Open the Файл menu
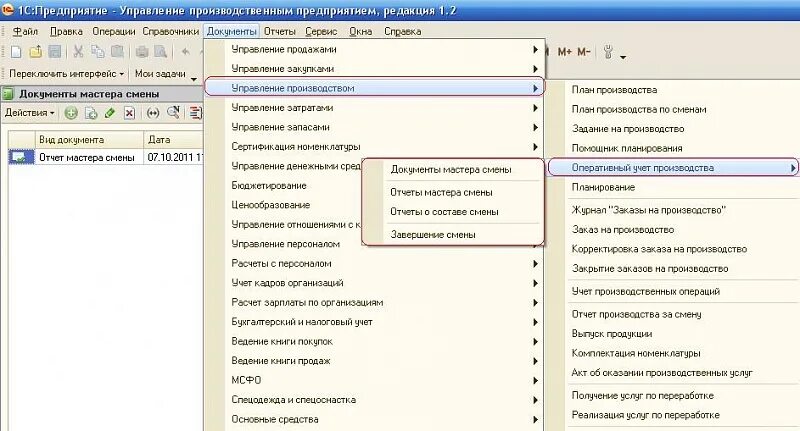The height and width of the screenshot is (431, 800). coord(25,32)
